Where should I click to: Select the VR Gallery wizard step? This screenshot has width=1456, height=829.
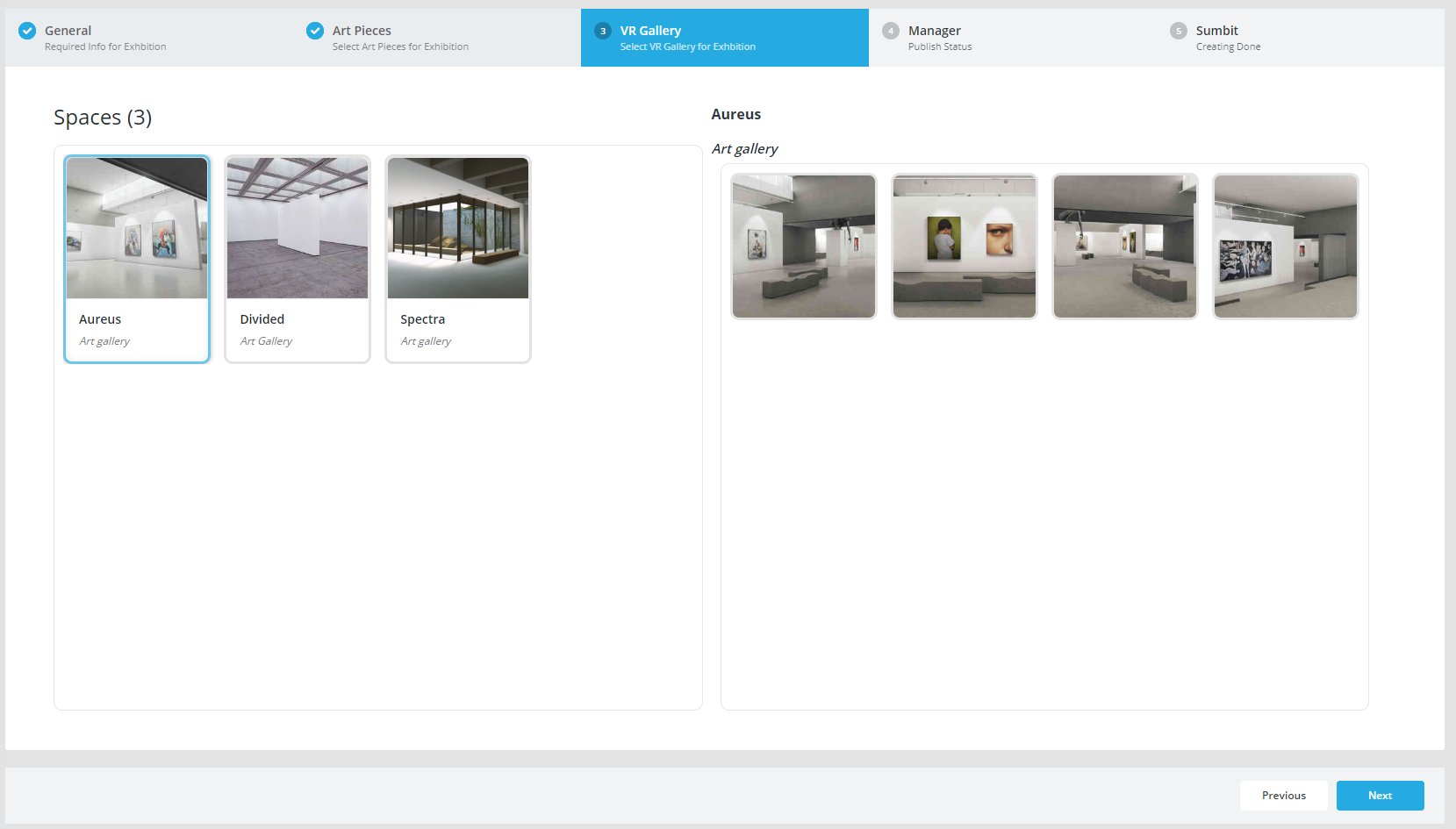pos(725,38)
